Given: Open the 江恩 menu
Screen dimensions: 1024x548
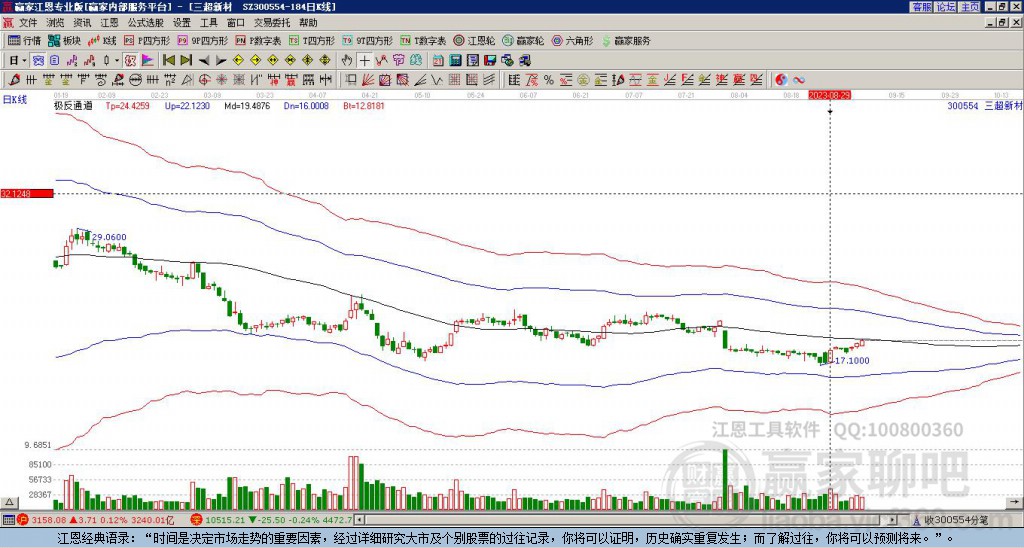Looking at the screenshot, I should coord(110,23).
